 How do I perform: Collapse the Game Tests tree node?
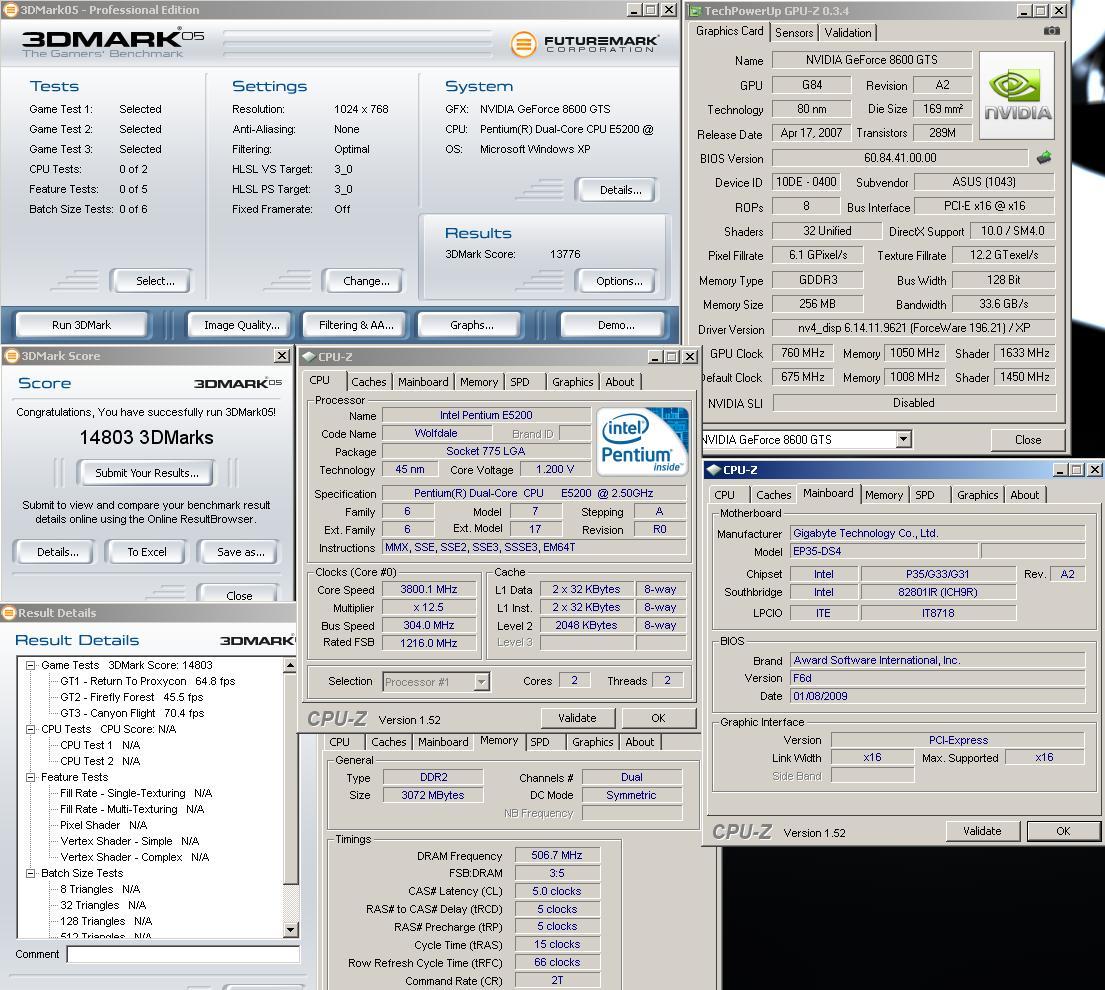[x=30, y=665]
